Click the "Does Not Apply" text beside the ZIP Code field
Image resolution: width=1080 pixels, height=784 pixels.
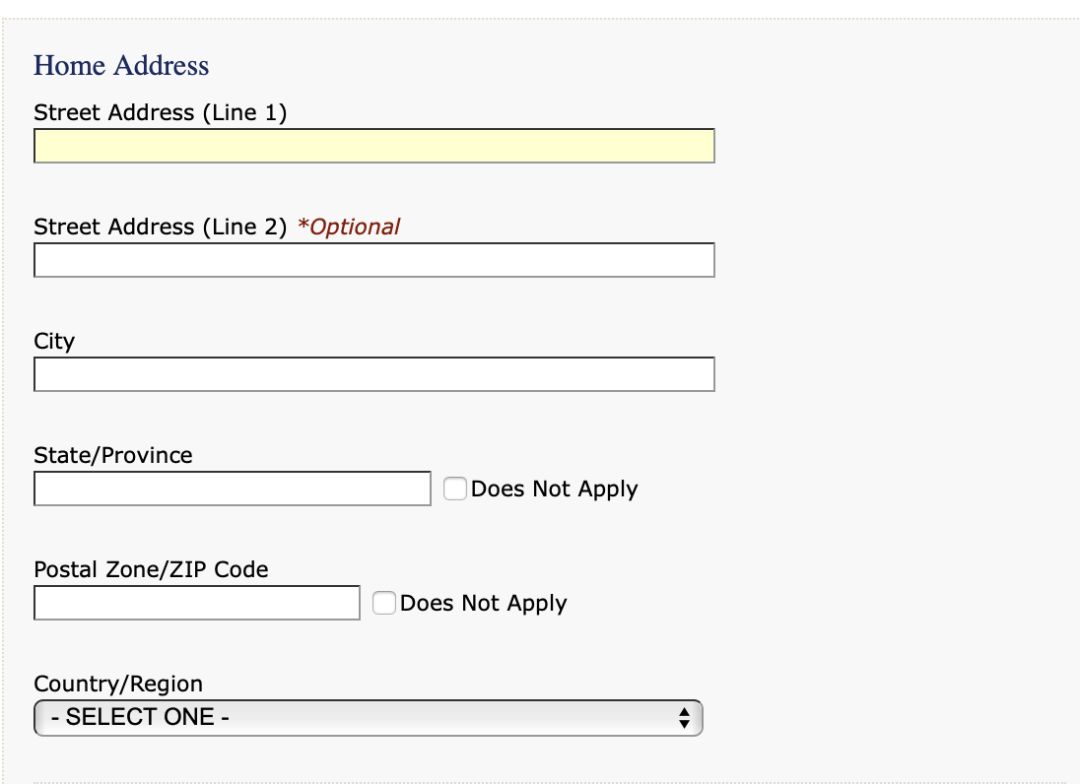click(x=484, y=604)
